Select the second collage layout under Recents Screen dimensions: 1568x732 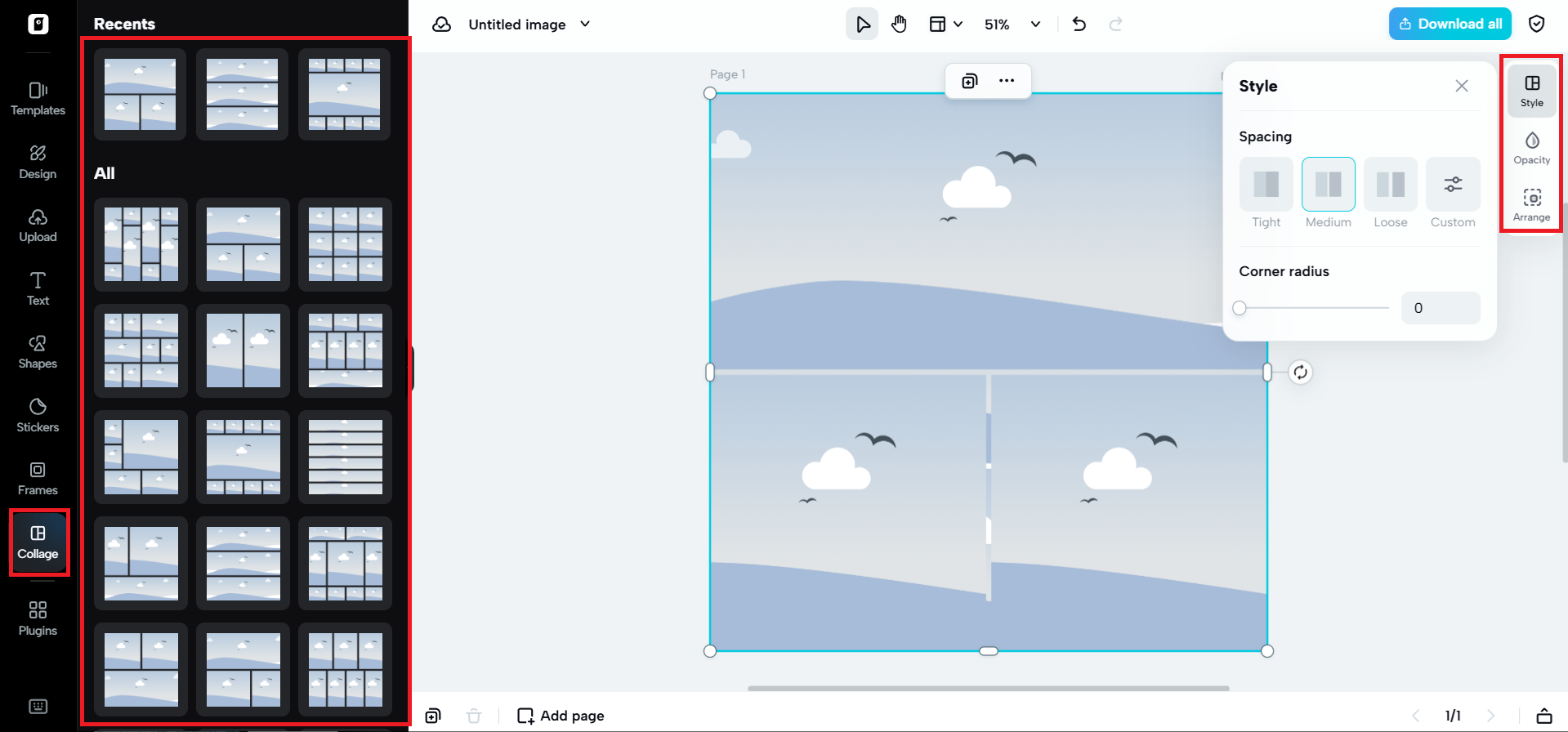click(x=243, y=95)
